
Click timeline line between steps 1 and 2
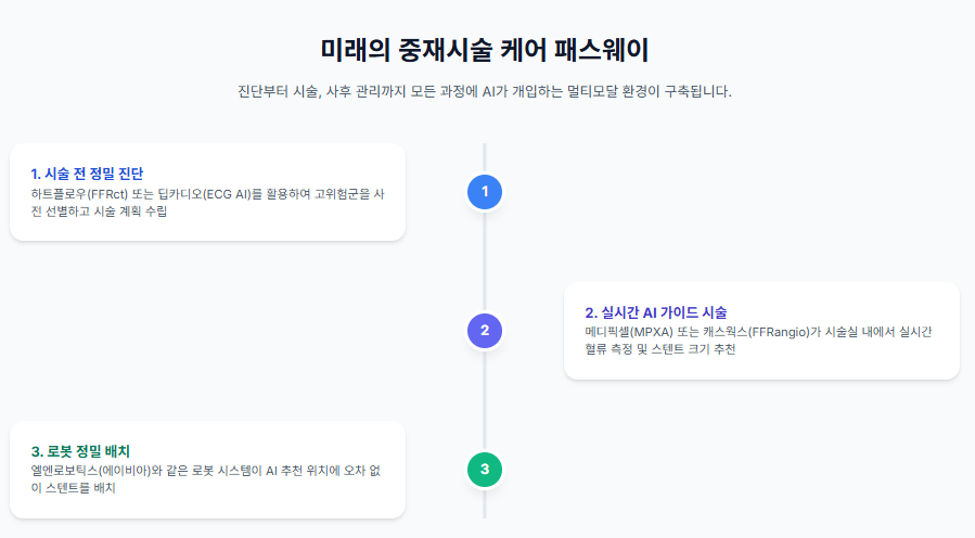(x=484, y=261)
